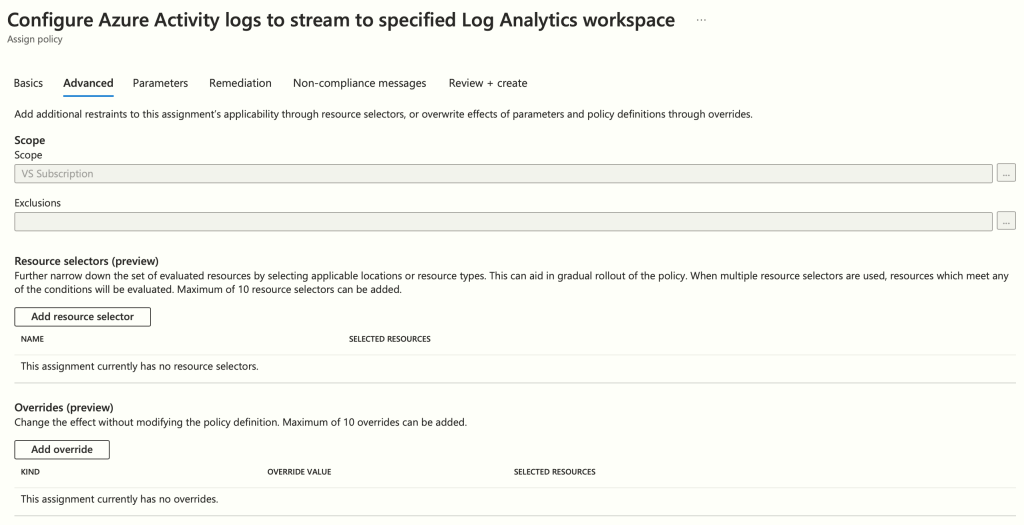
Task: Go to the Parameters tab
Action: 160,83
